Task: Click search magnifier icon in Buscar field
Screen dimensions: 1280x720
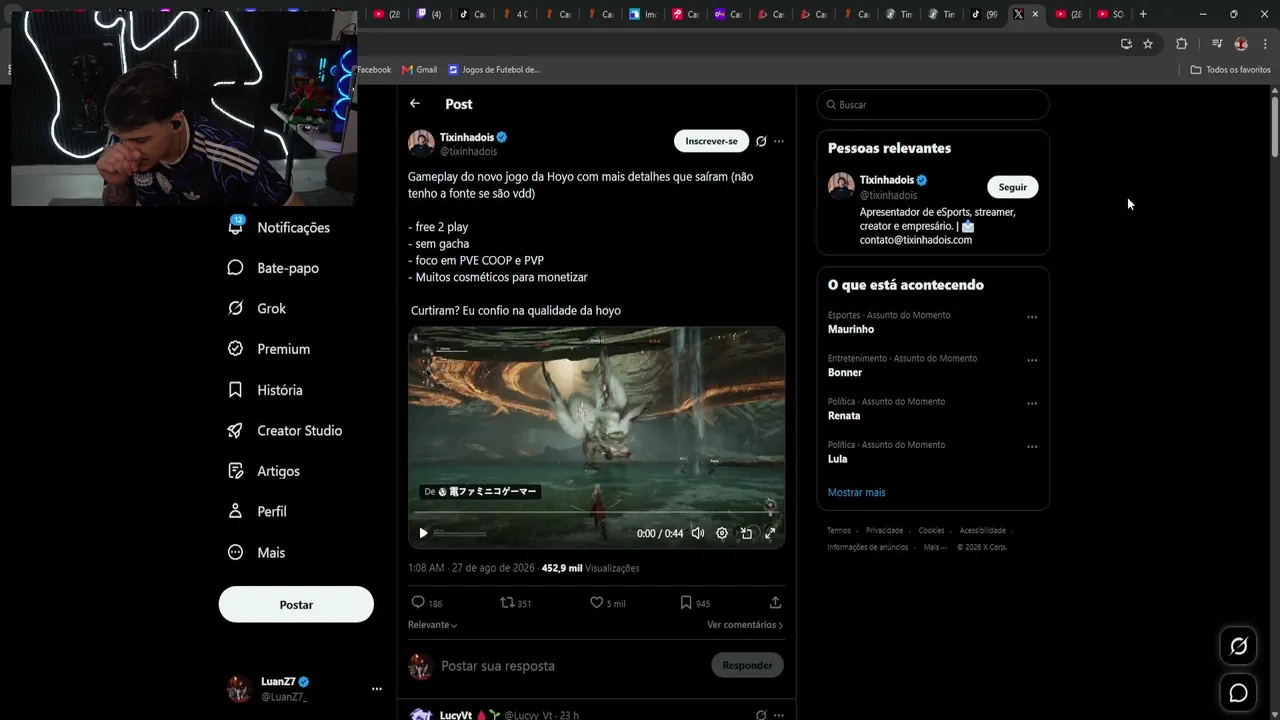Action: (x=831, y=105)
